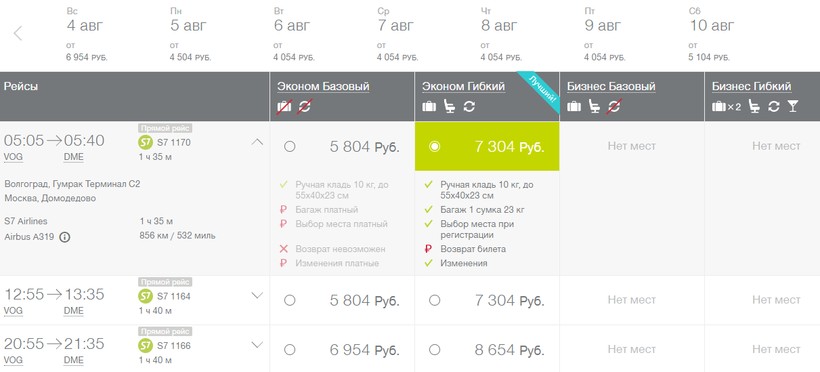Viewport: 820px width, 372px height.
Task: Switch to the 6 авг date tab
Action: coord(295,34)
